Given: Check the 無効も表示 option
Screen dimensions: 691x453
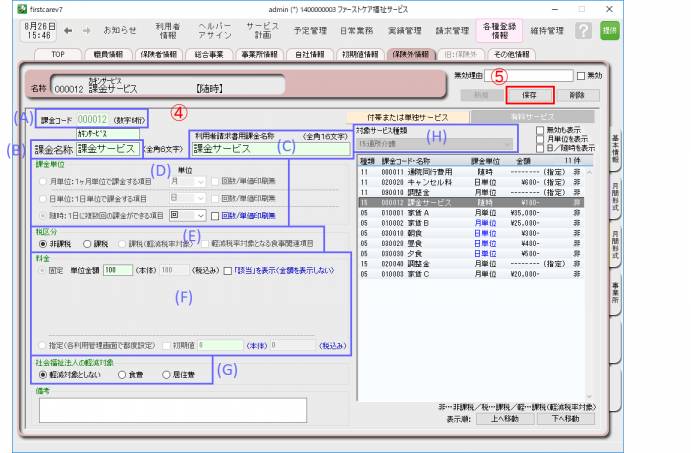Looking at the screenshot, I should [x=539, y=131].
